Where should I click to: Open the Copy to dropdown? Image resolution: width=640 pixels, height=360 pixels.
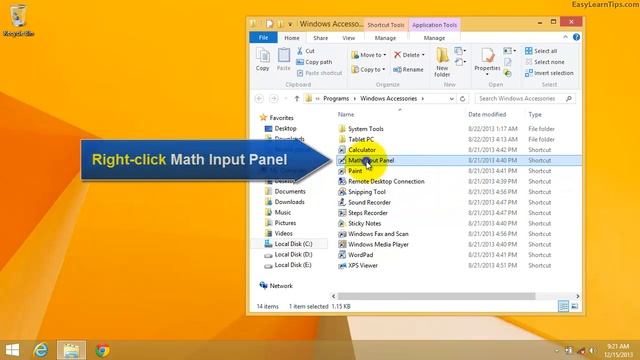[x=369, y=70]
